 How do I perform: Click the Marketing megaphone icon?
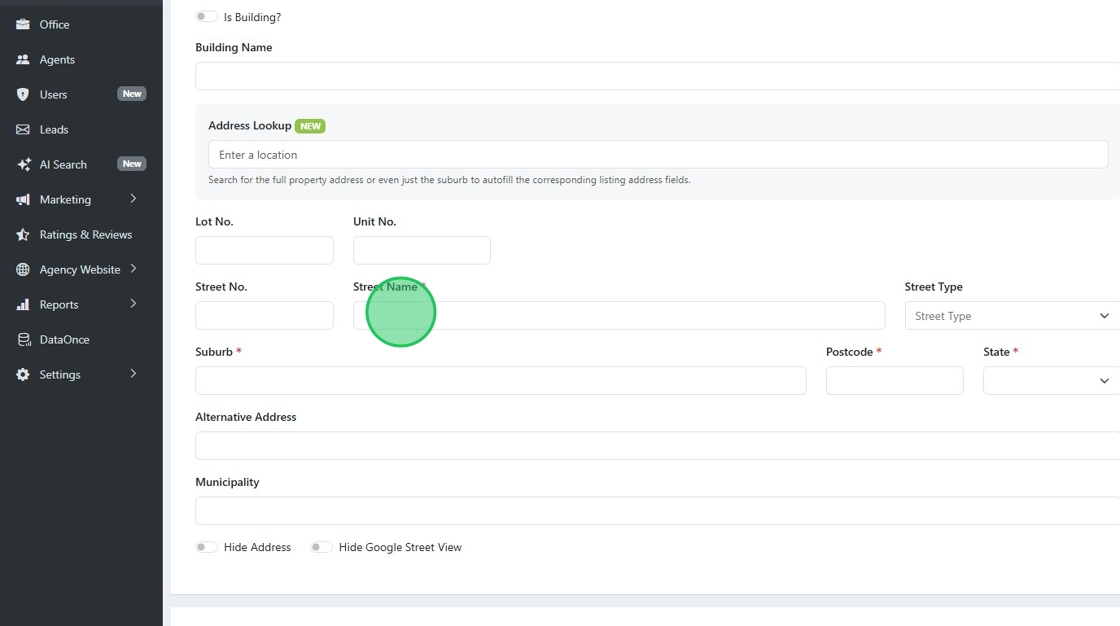click(x=23, y=200)
